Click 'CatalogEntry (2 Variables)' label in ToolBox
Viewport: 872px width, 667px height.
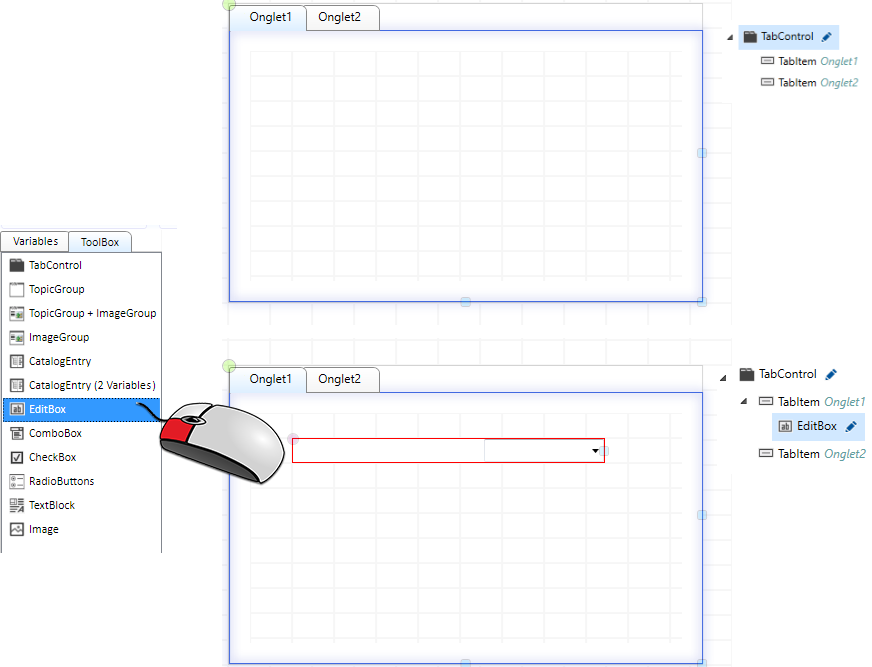tap(92, 385)
